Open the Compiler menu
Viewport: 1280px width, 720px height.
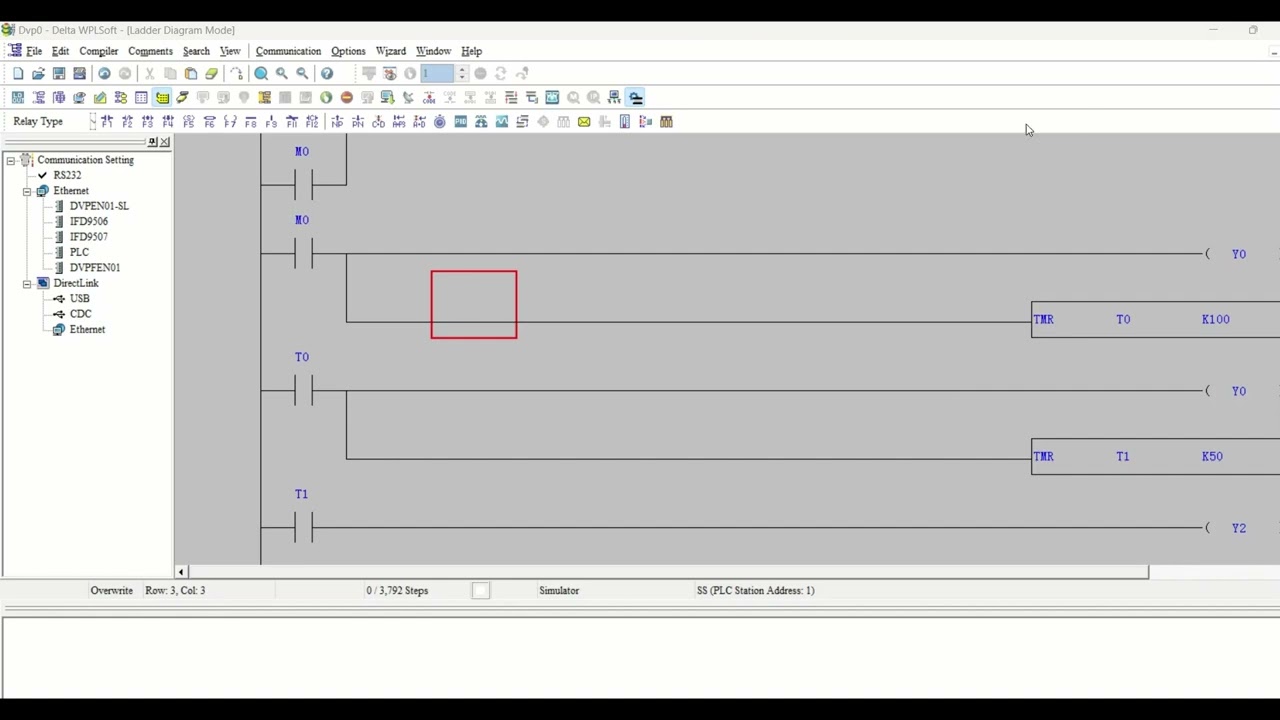(x=99, y=51)
